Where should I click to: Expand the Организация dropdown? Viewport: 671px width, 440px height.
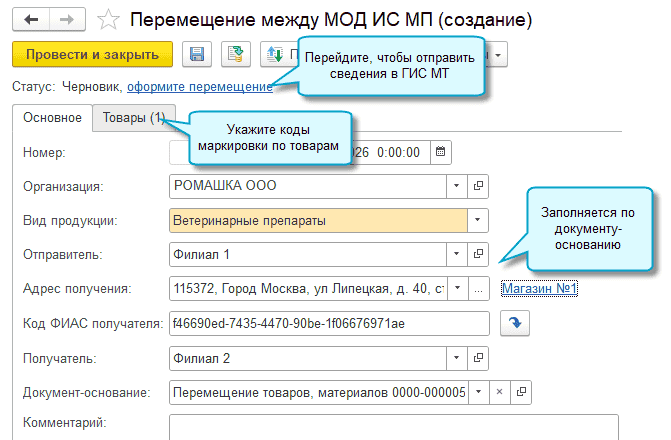tap(456, 186)
